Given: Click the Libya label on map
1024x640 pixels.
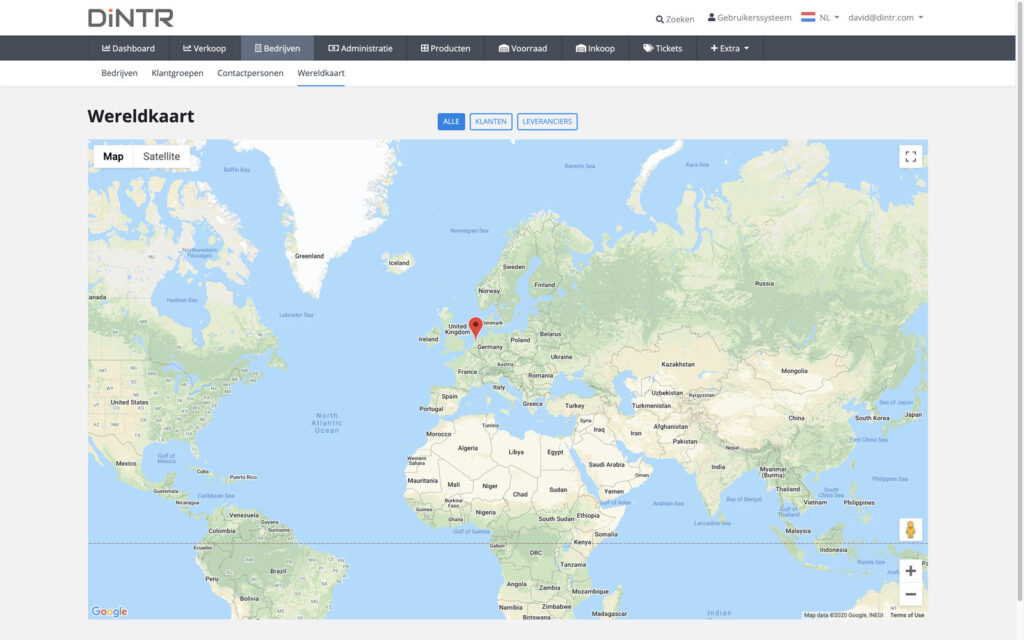Looking at the screenshot, I should pyautogui.click(x=516, y=452).
